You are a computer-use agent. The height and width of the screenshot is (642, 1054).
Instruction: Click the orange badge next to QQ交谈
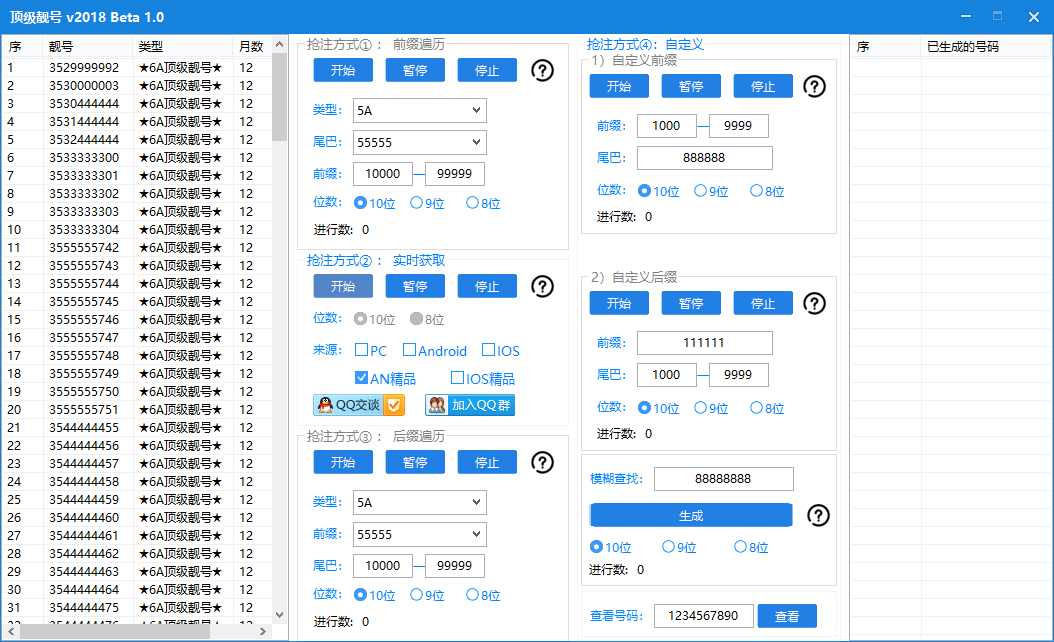click(x=393, y=405)
